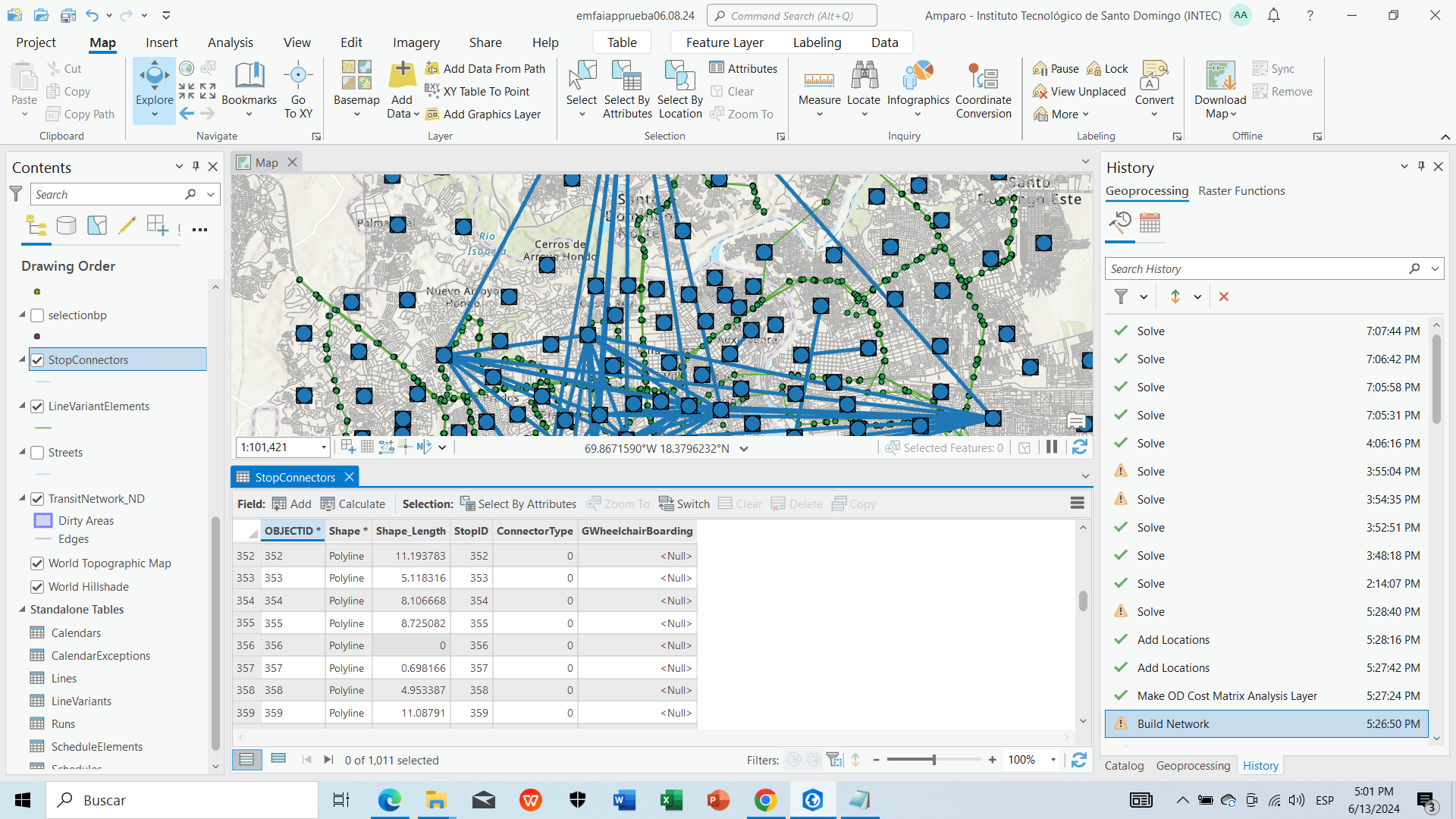Click the table zoom percentage slider
Image resolution: width=1456 pixels, height=819 pixels.
[x=934, y=760]
